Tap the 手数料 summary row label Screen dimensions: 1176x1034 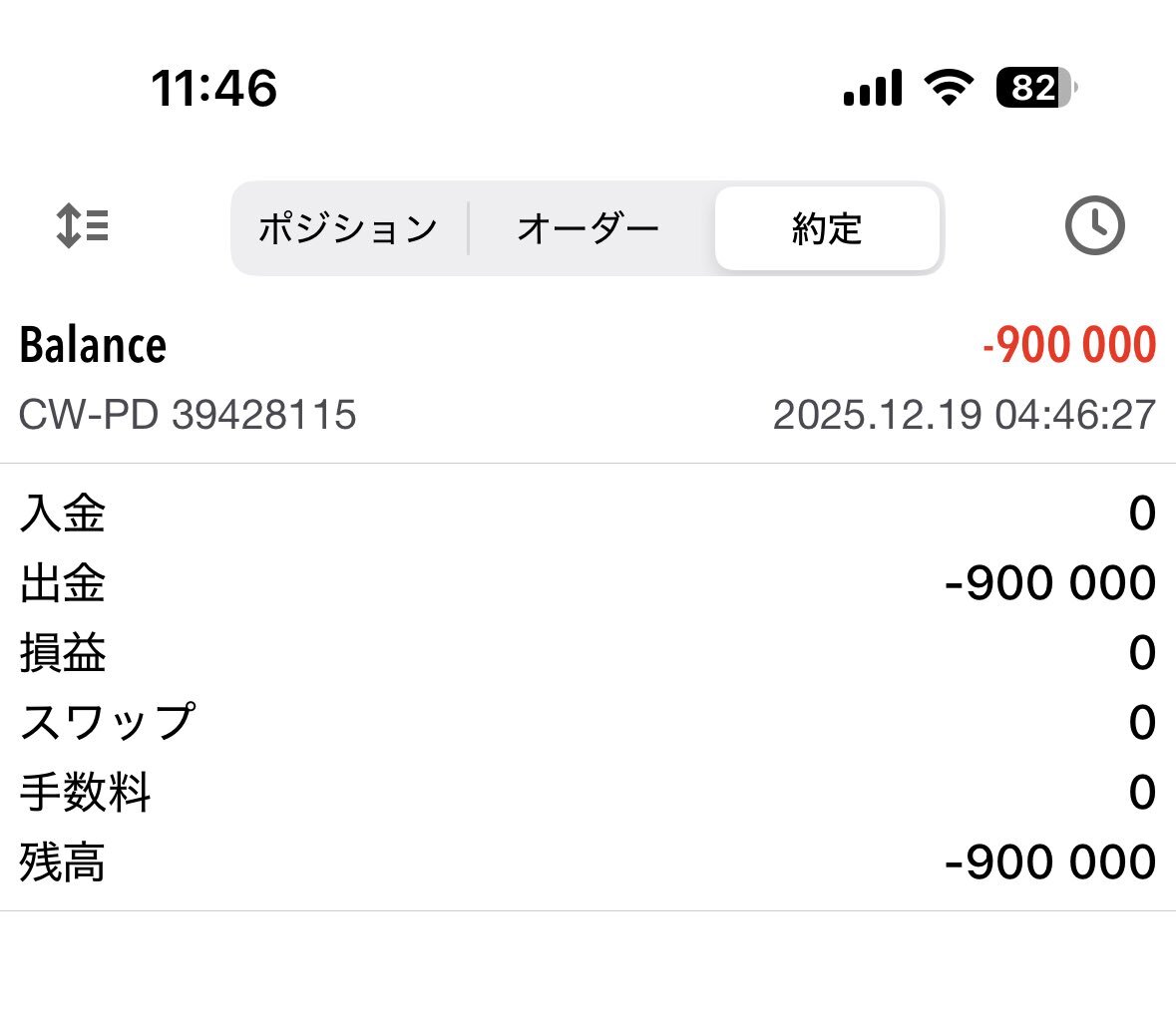tap(86, 793)
